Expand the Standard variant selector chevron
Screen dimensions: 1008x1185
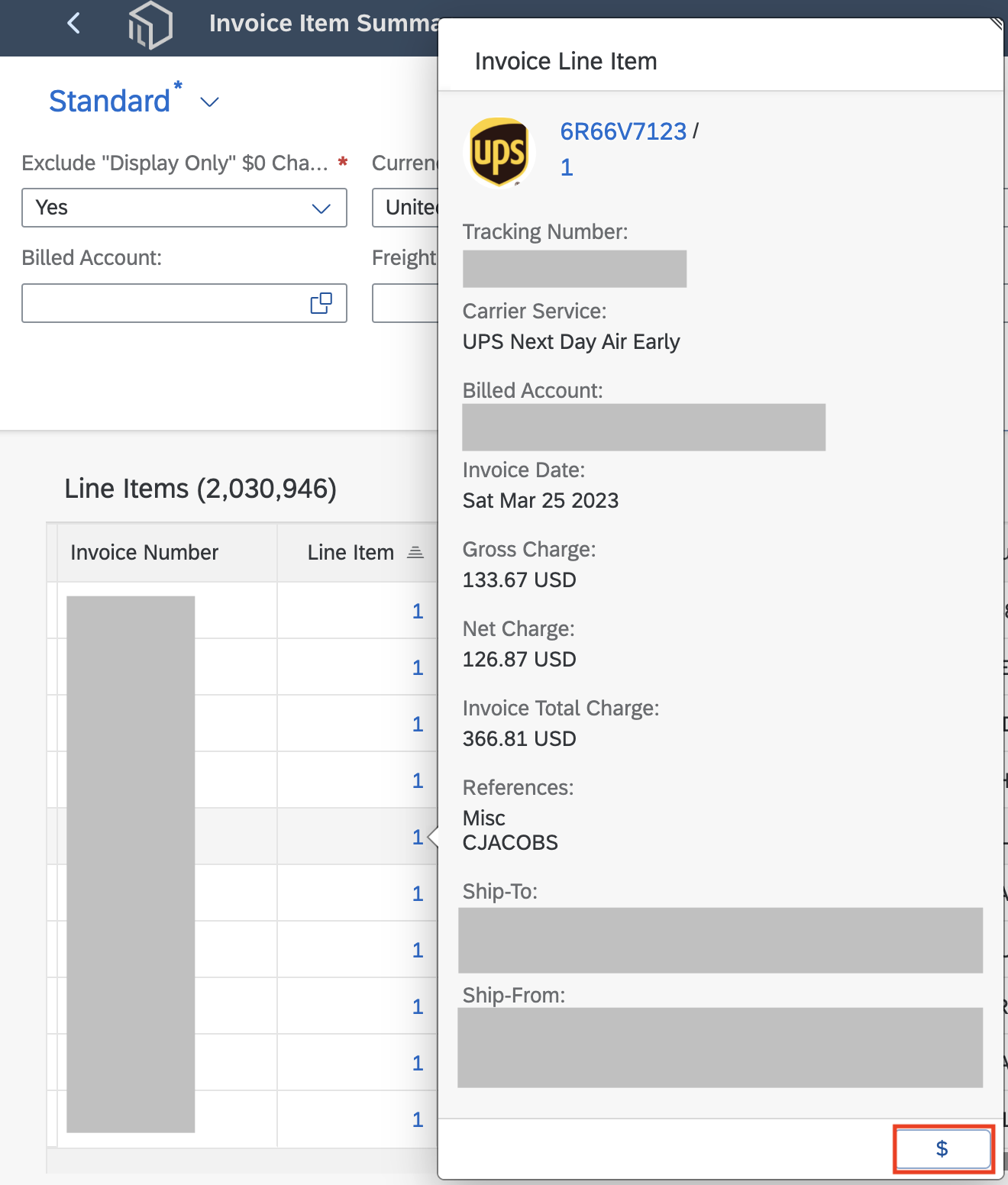[x=209, y=102]
